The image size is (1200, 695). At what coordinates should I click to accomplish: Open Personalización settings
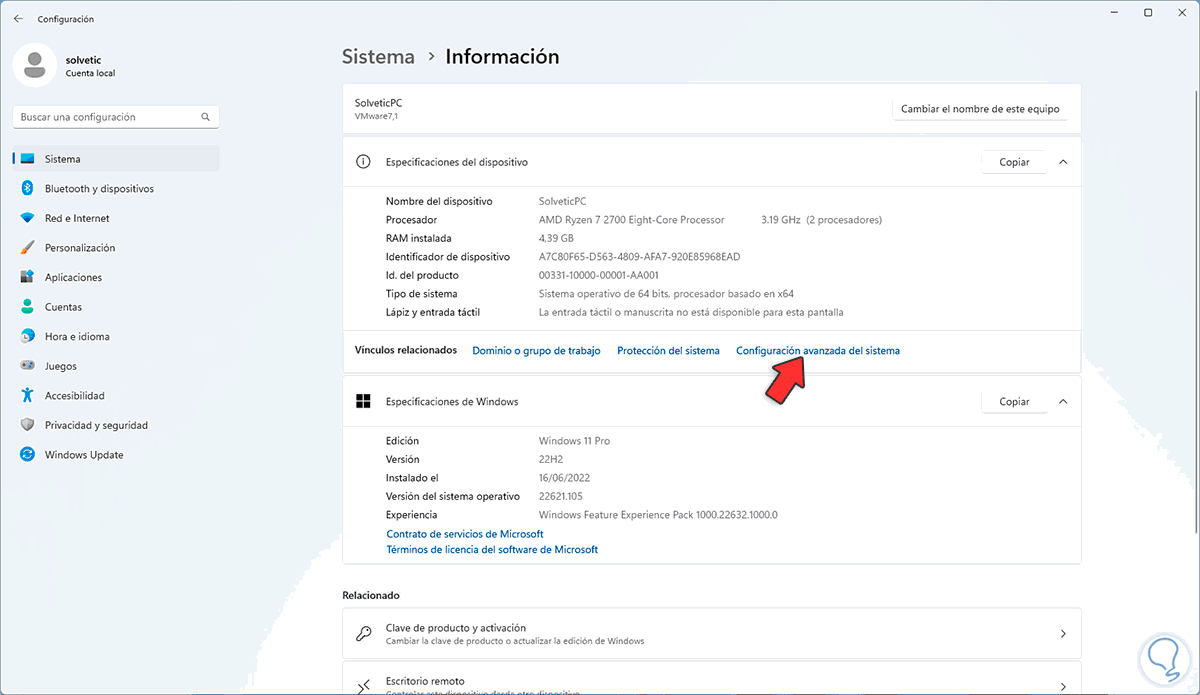click(x=116, y=248)
